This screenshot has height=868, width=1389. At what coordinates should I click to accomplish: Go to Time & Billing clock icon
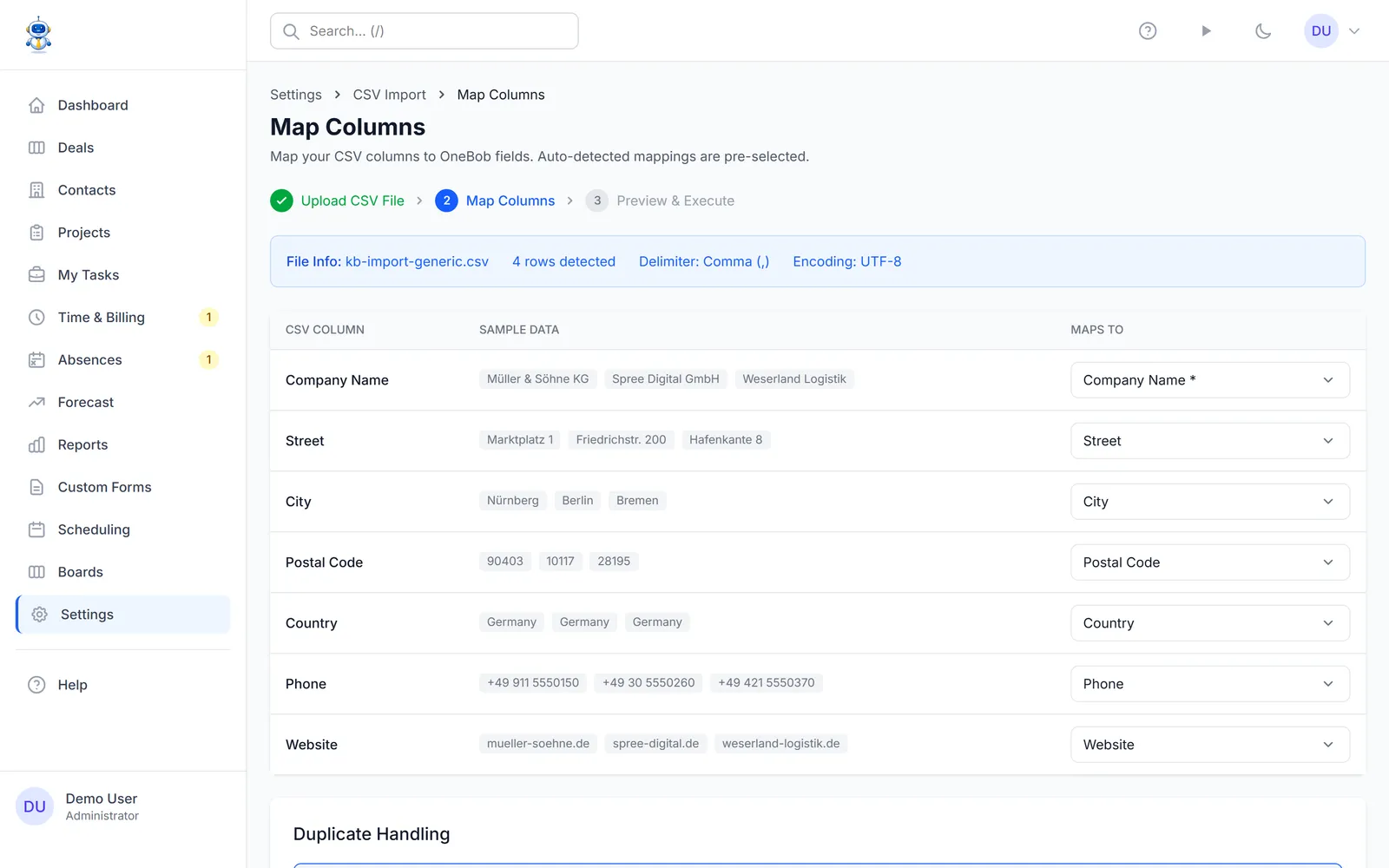(x=36, y=318)
